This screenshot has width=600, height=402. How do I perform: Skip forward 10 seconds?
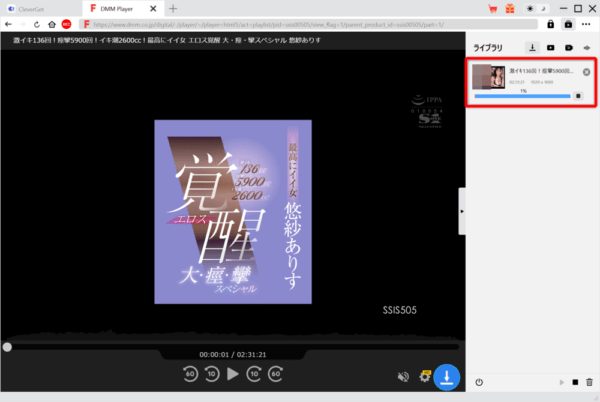254,374
